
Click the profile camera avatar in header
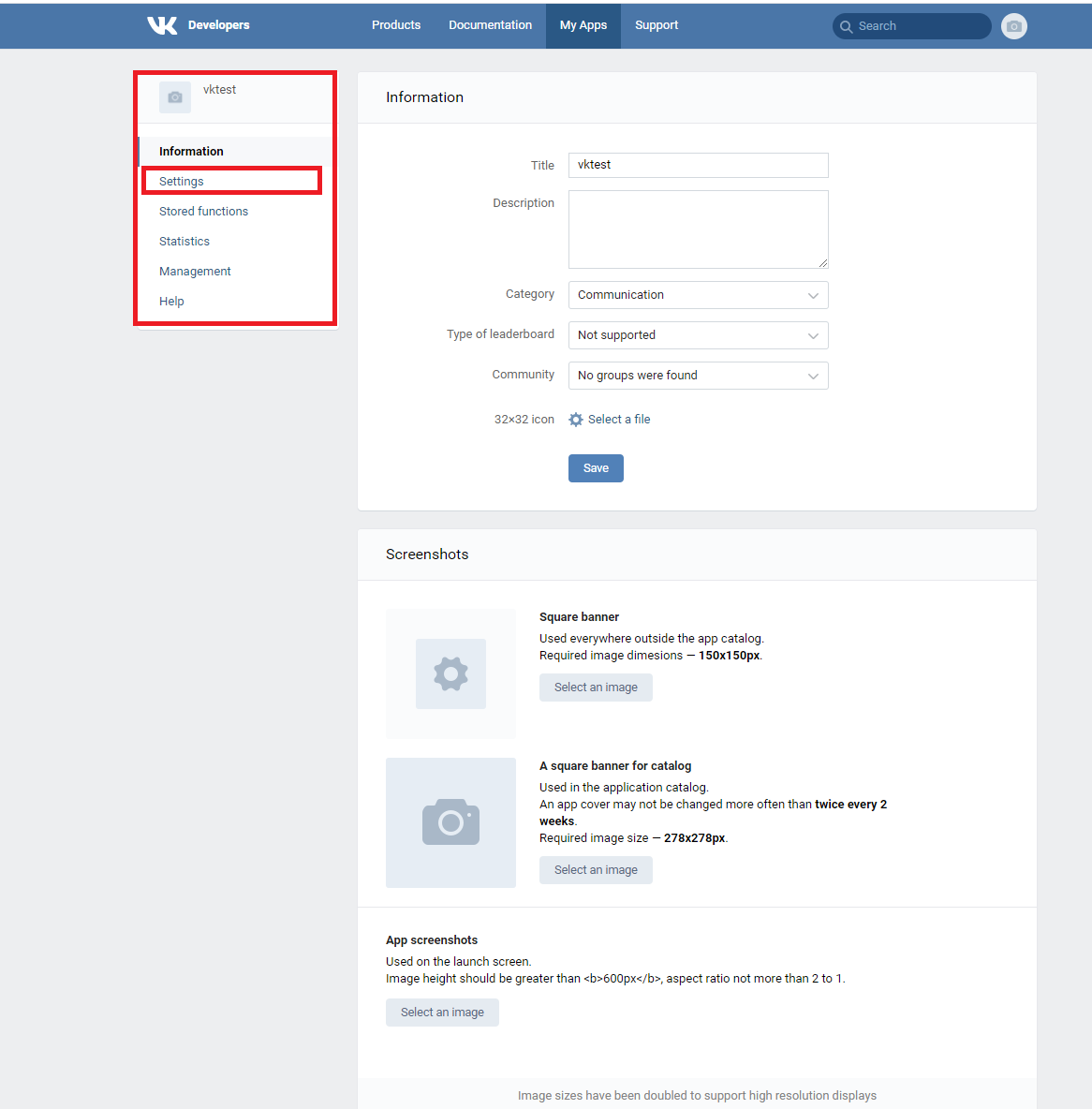(1013, 26)
